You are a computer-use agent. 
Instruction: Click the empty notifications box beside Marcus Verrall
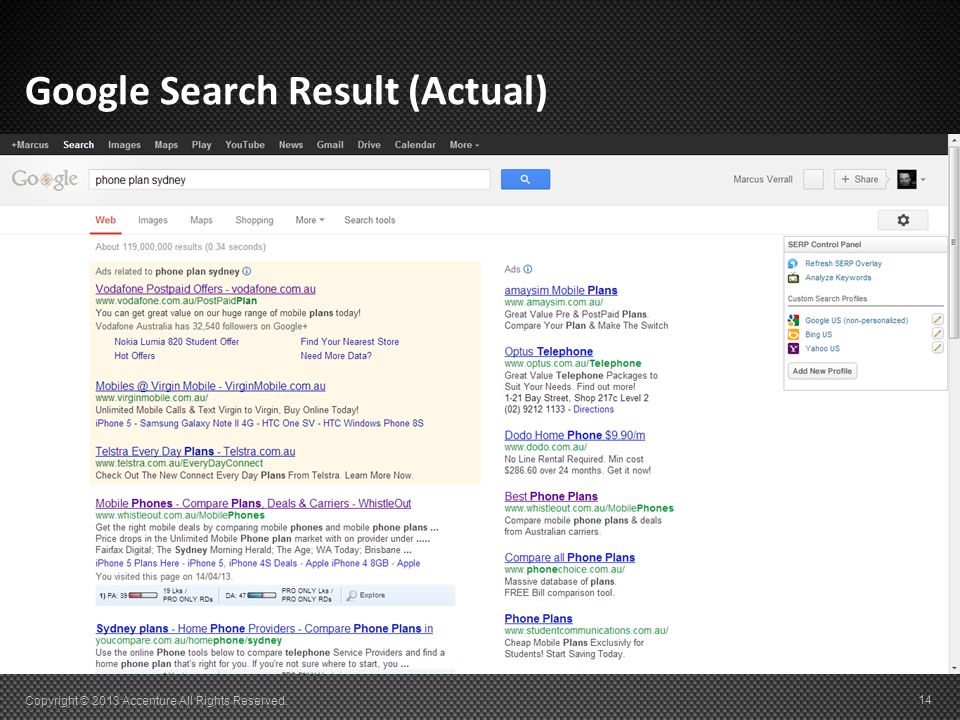click(813, 179)
